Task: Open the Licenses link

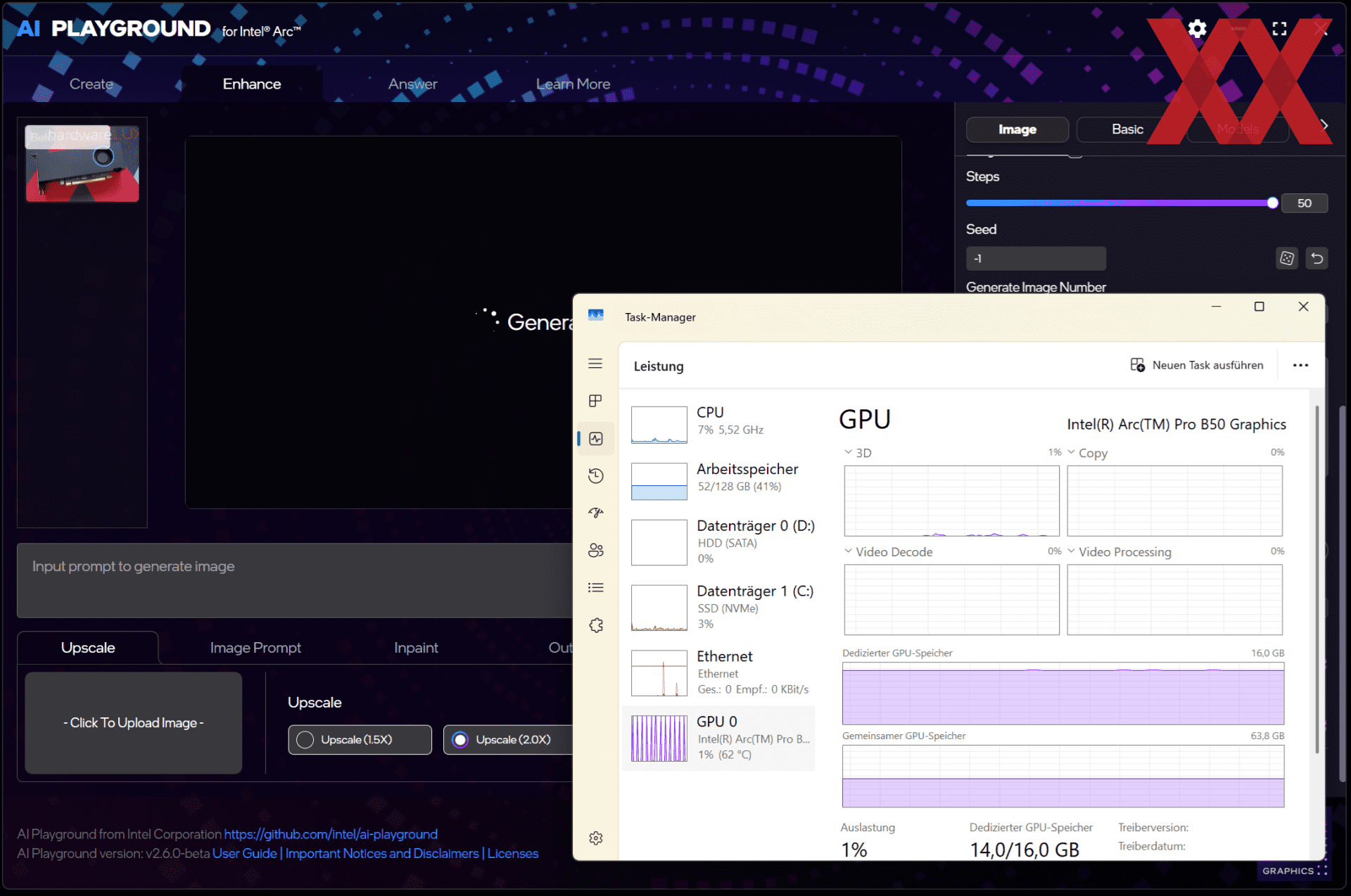Action: click(513, 853)
